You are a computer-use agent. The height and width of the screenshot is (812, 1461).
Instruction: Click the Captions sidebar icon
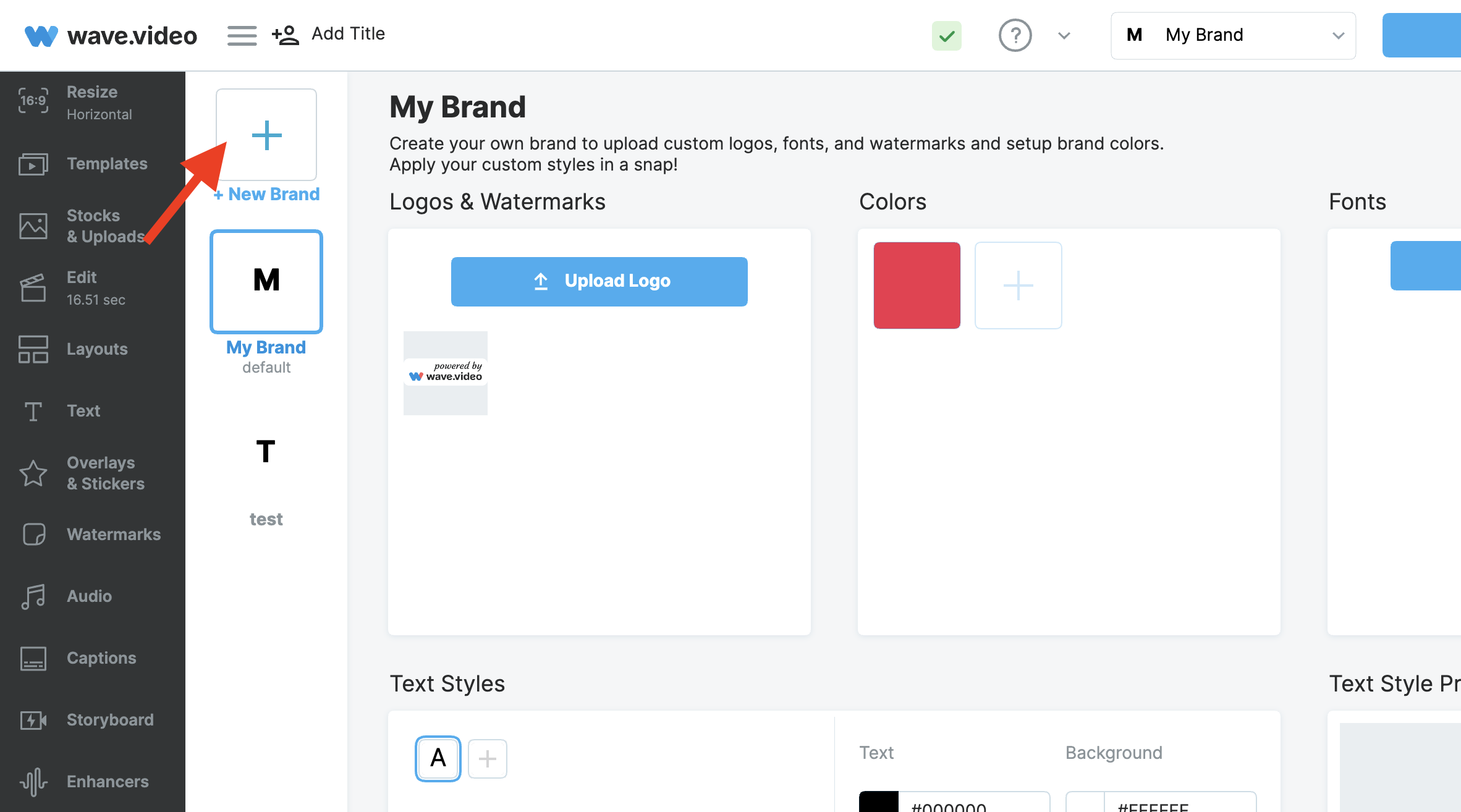(x=33, y=658)
